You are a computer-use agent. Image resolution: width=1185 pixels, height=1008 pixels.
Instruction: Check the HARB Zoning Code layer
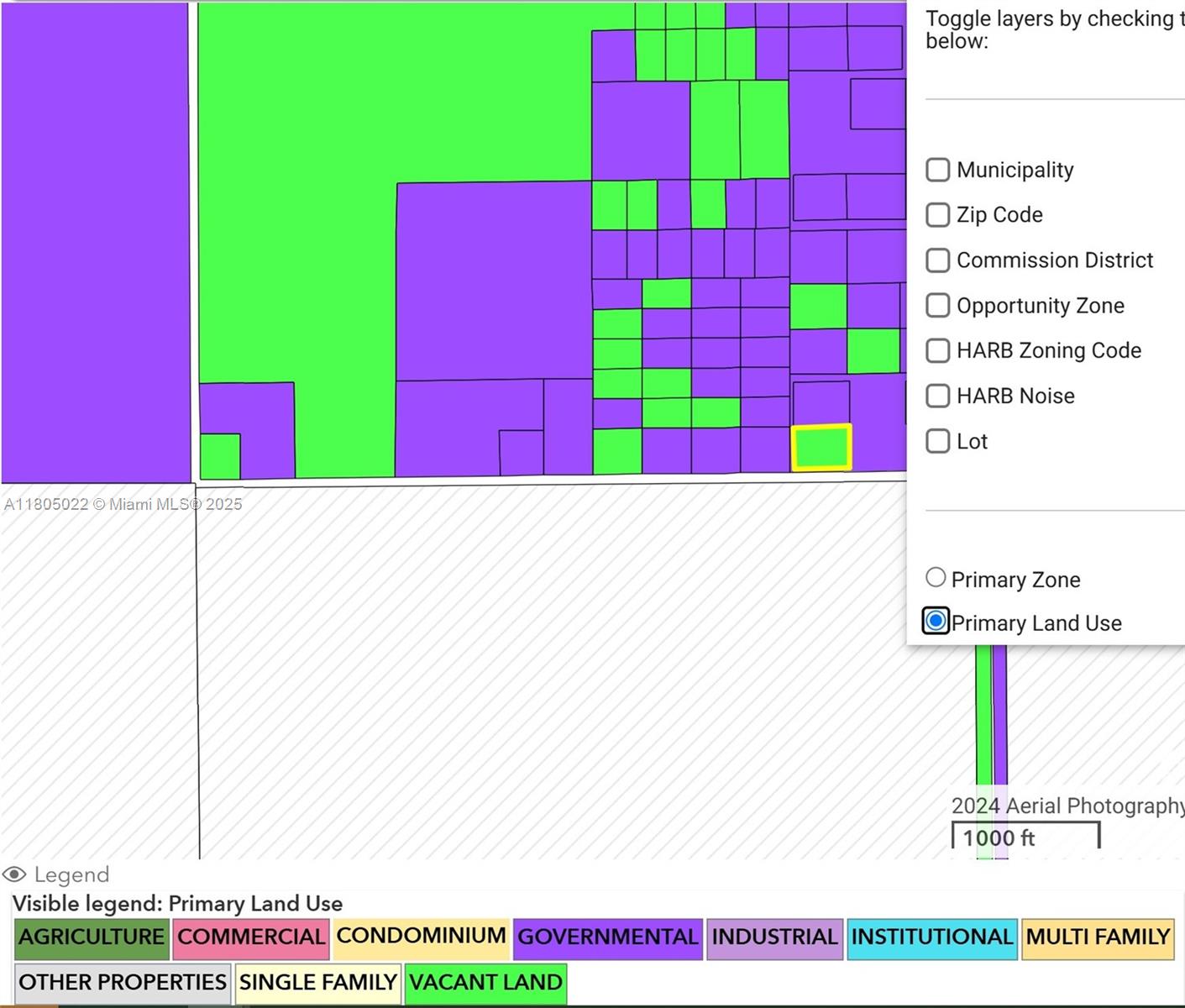click(937, 350)
